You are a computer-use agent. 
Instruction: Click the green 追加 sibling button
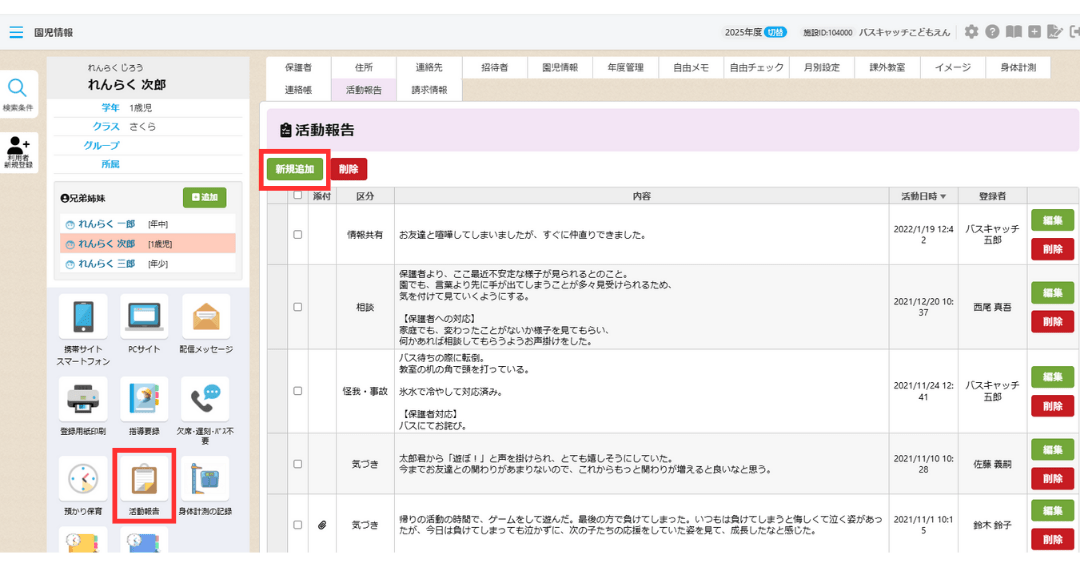pyautogui.click(x=204, y=198)
